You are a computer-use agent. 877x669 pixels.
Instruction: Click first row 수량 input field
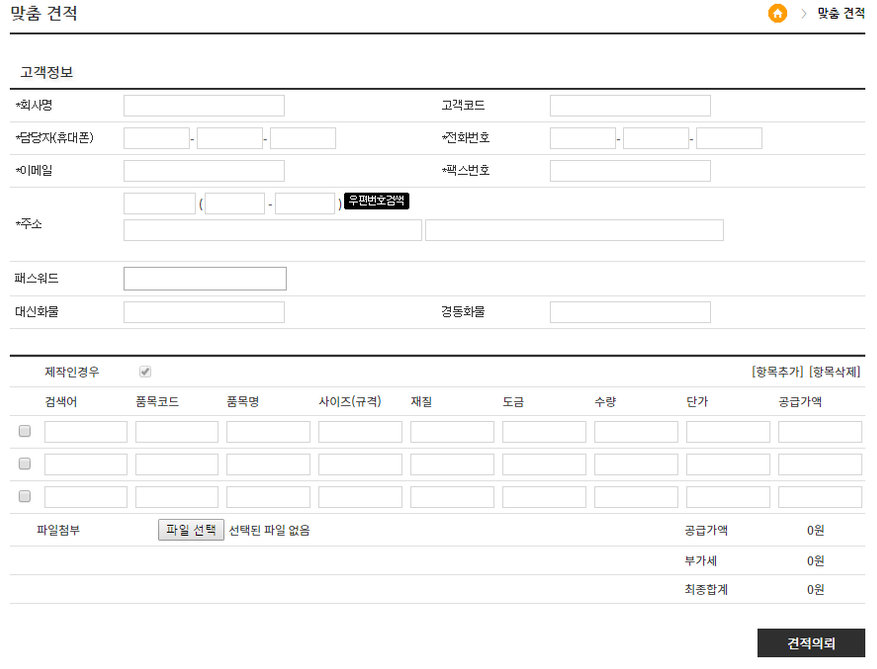point(636,432)
